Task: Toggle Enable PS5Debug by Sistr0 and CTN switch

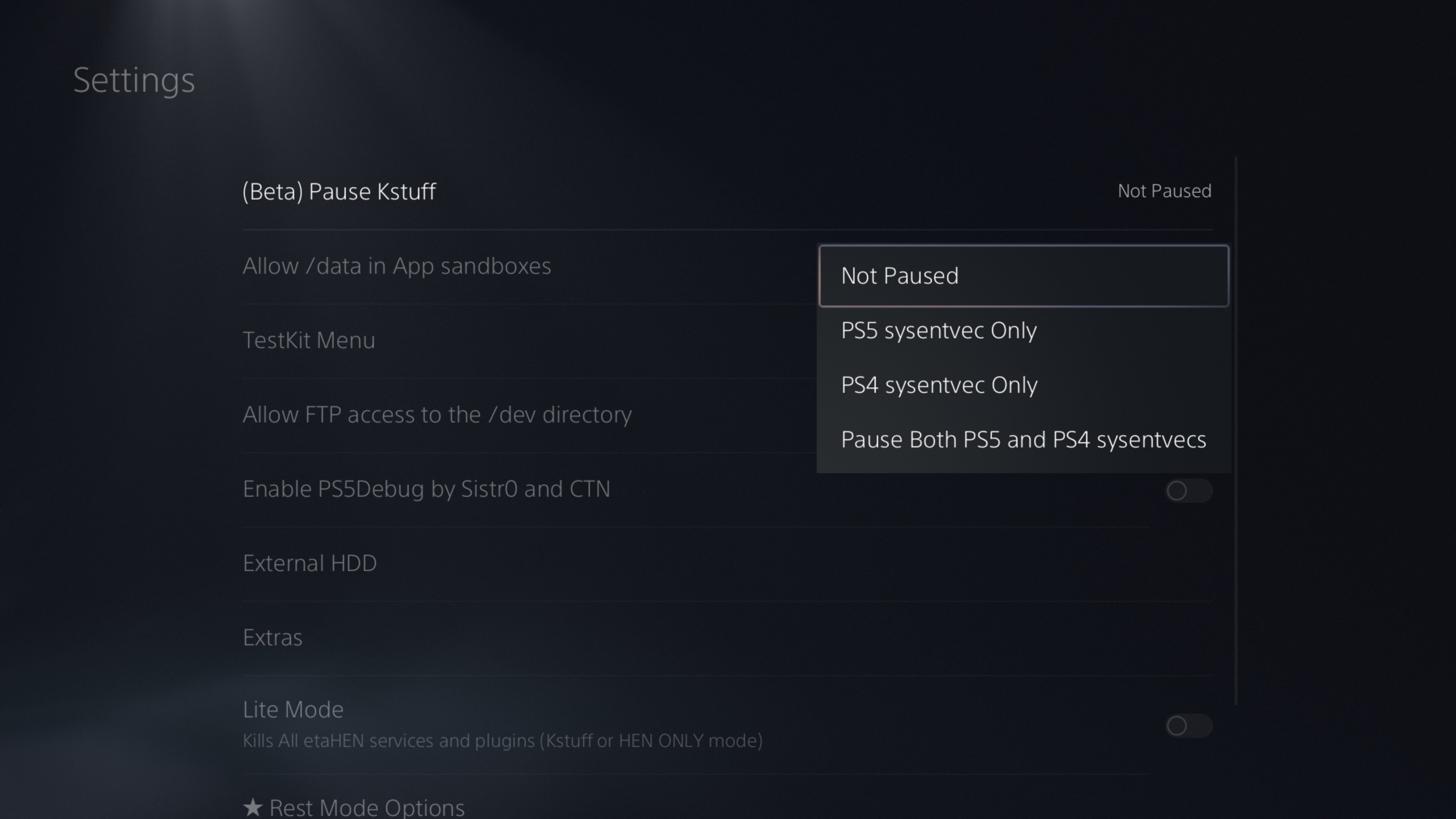Action: (x=1188, y=491)
